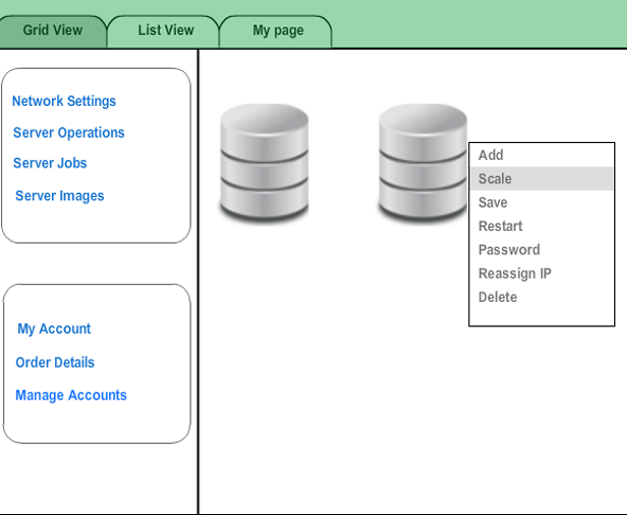Select the first server database icon
The height and width of the screenshot is (515, 627).
[x=264, y=162]
